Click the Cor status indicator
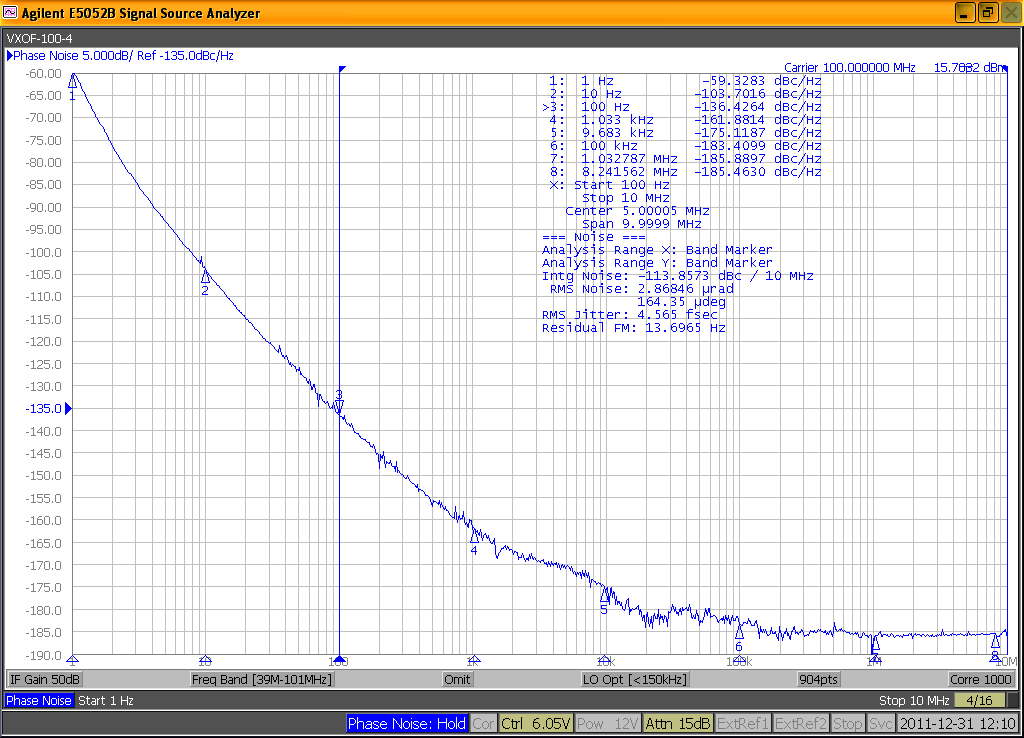 click(483, 724)
